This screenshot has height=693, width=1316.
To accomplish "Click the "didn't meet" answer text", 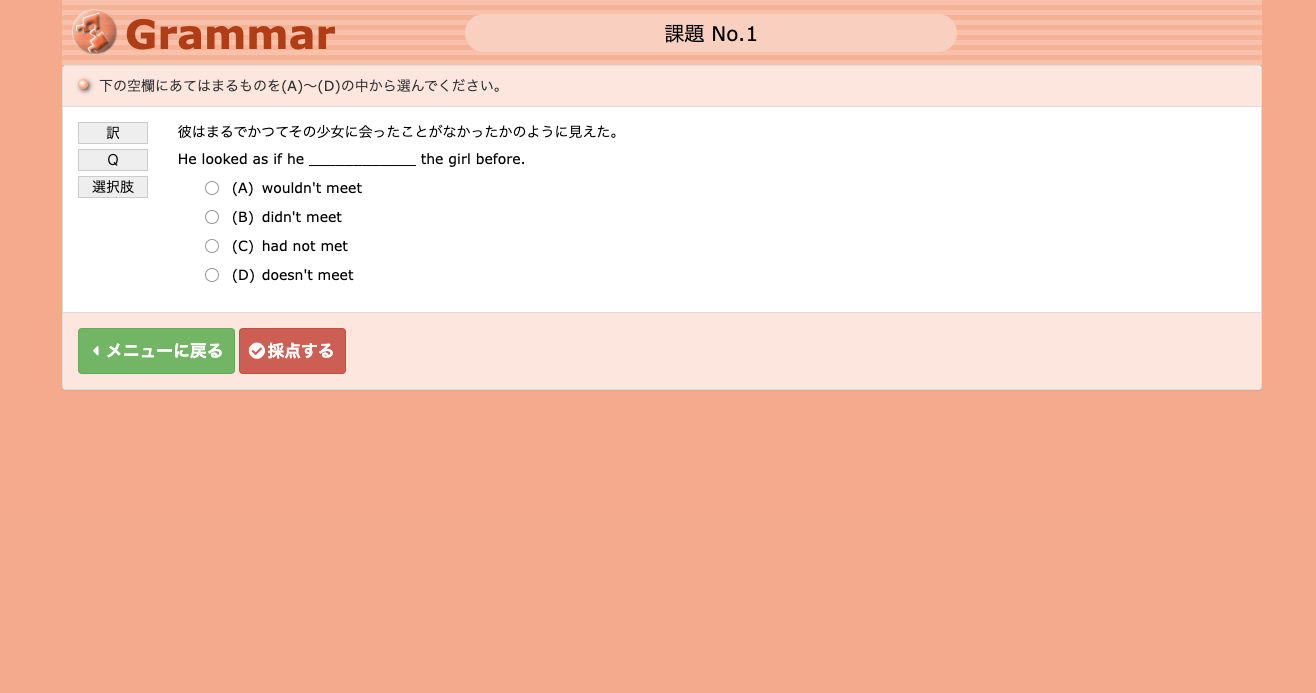I will pyautogui.click(x=301, y=217).
